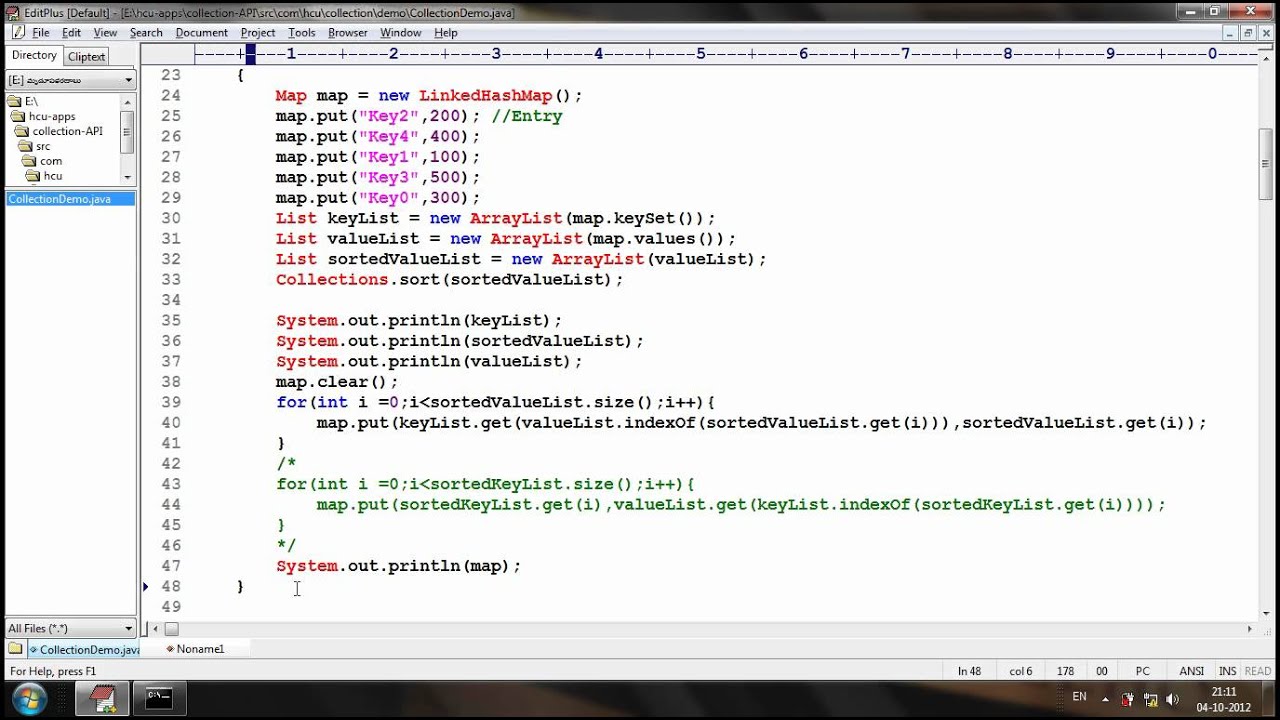The width and height of the screenshot is (1280, 720).
Task: Open the Window menu
Action: 401,33
